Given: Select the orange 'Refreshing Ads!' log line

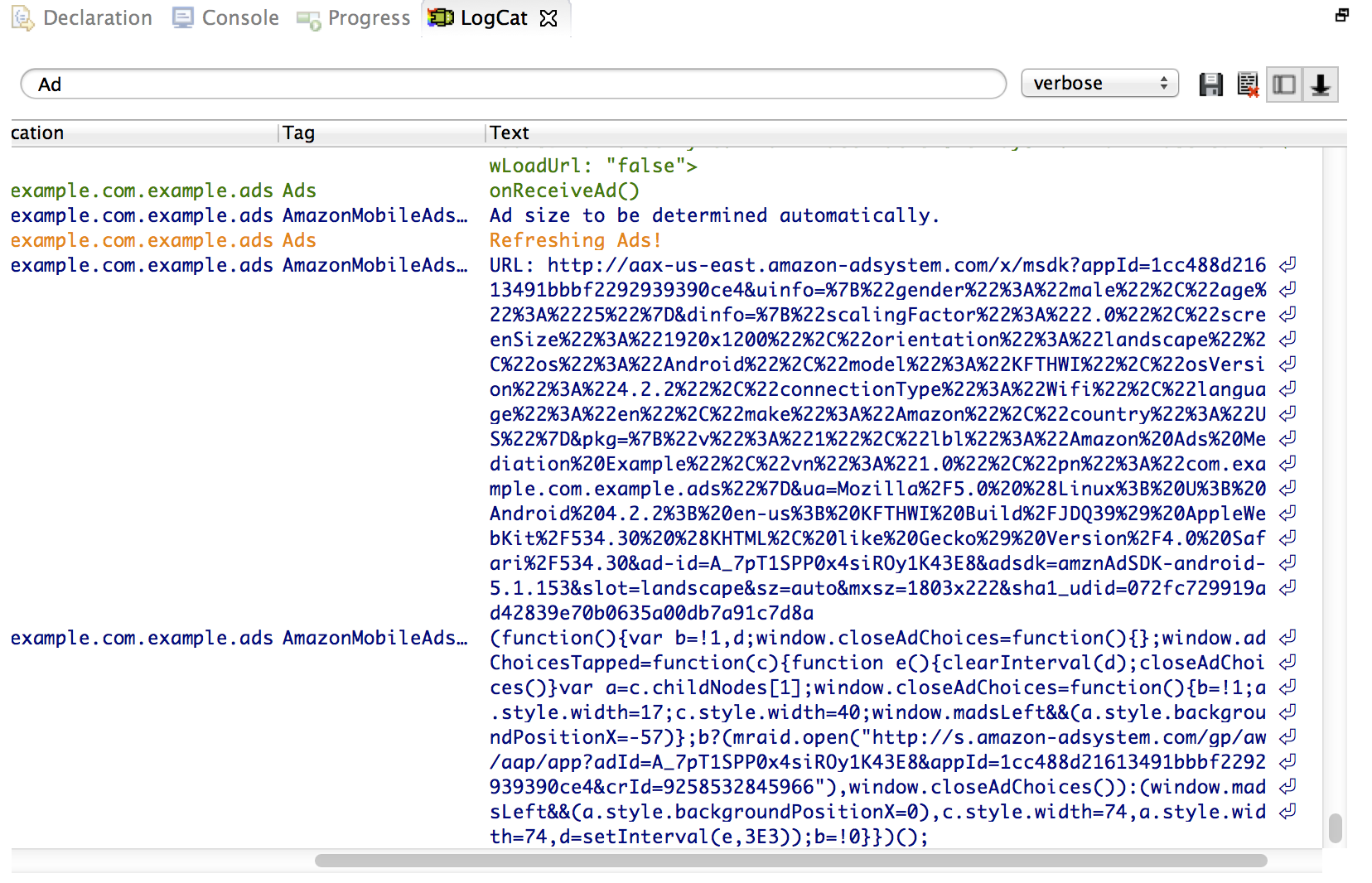Looking at the screenshot, I should (x=575, y=240).
